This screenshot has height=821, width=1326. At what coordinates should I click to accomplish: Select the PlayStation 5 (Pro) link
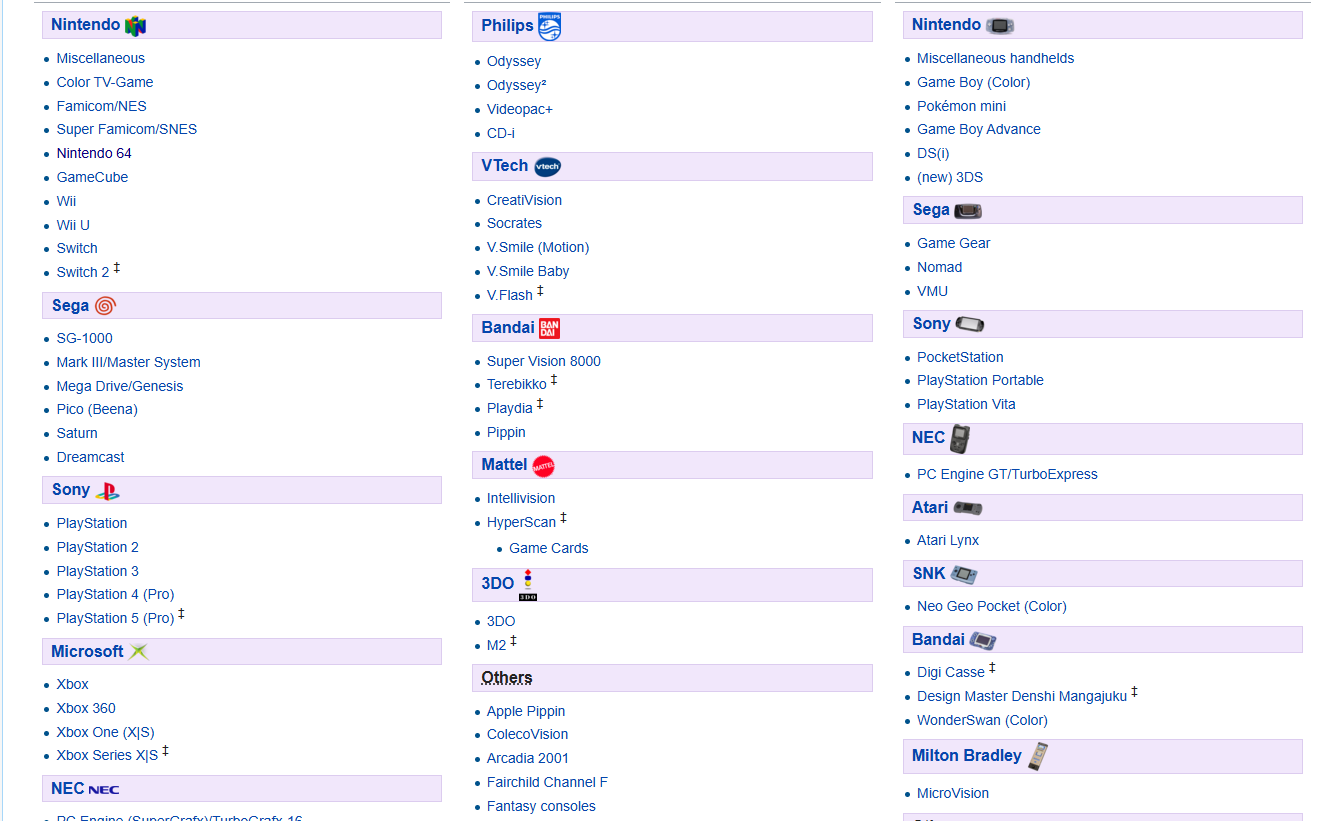click(x=116, y=618)
